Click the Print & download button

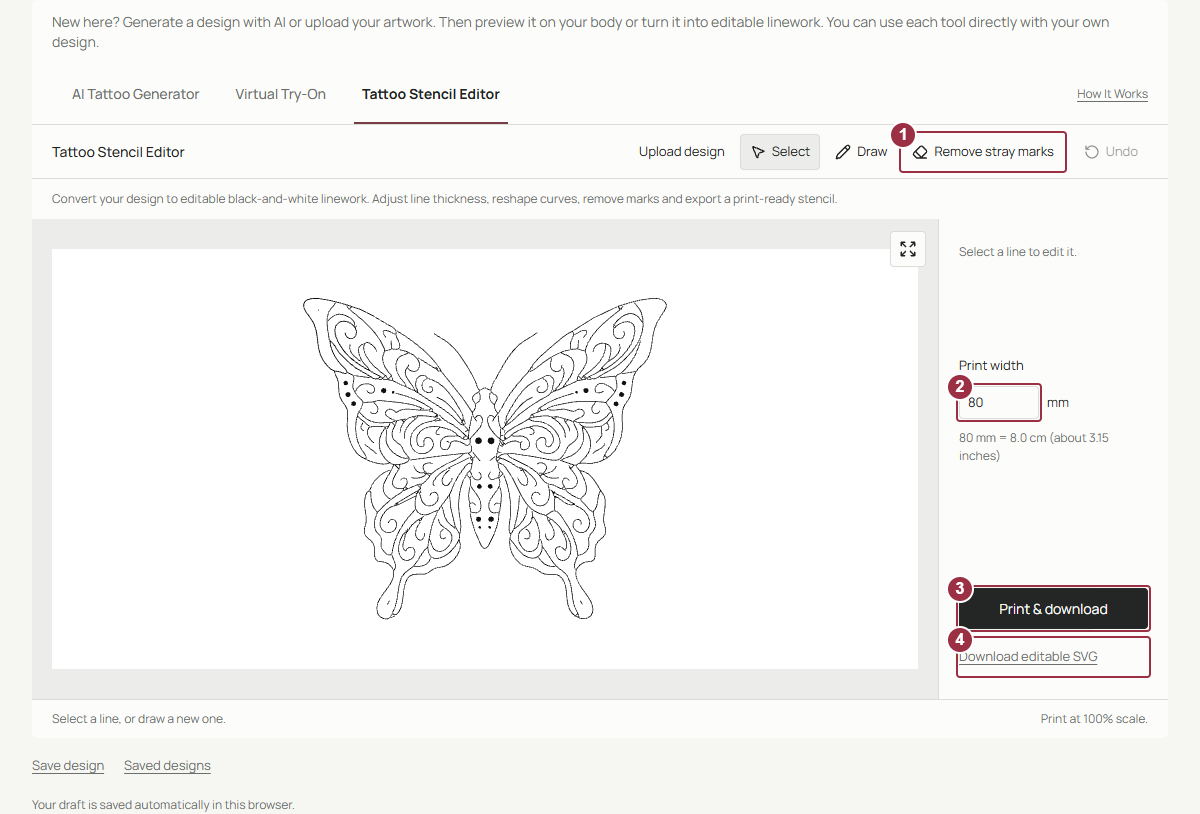click(x=1053, y=609)
